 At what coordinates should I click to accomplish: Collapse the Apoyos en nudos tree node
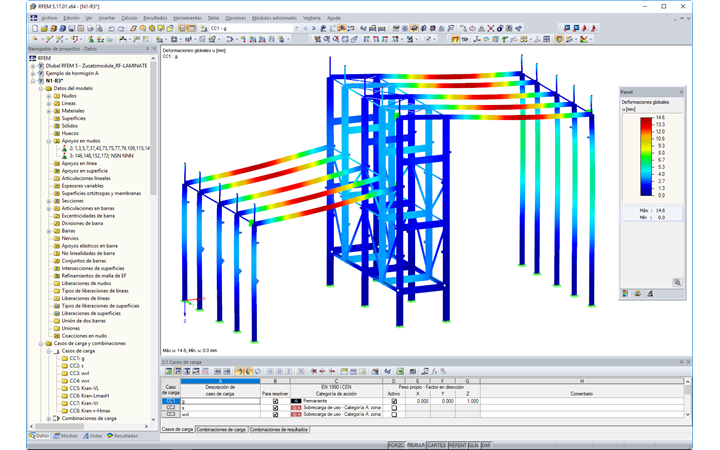[x=49, y=141]
